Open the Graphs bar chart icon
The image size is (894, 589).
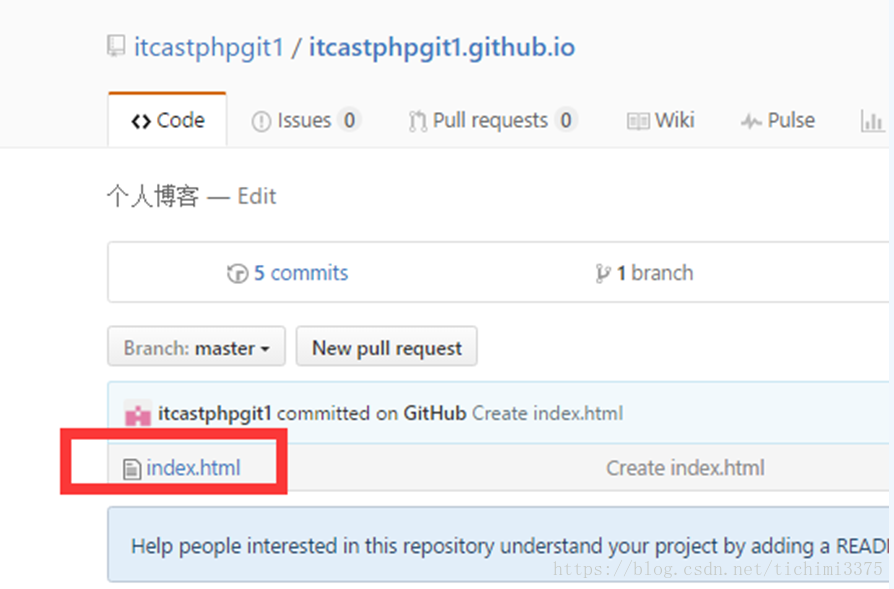[872, 121]
